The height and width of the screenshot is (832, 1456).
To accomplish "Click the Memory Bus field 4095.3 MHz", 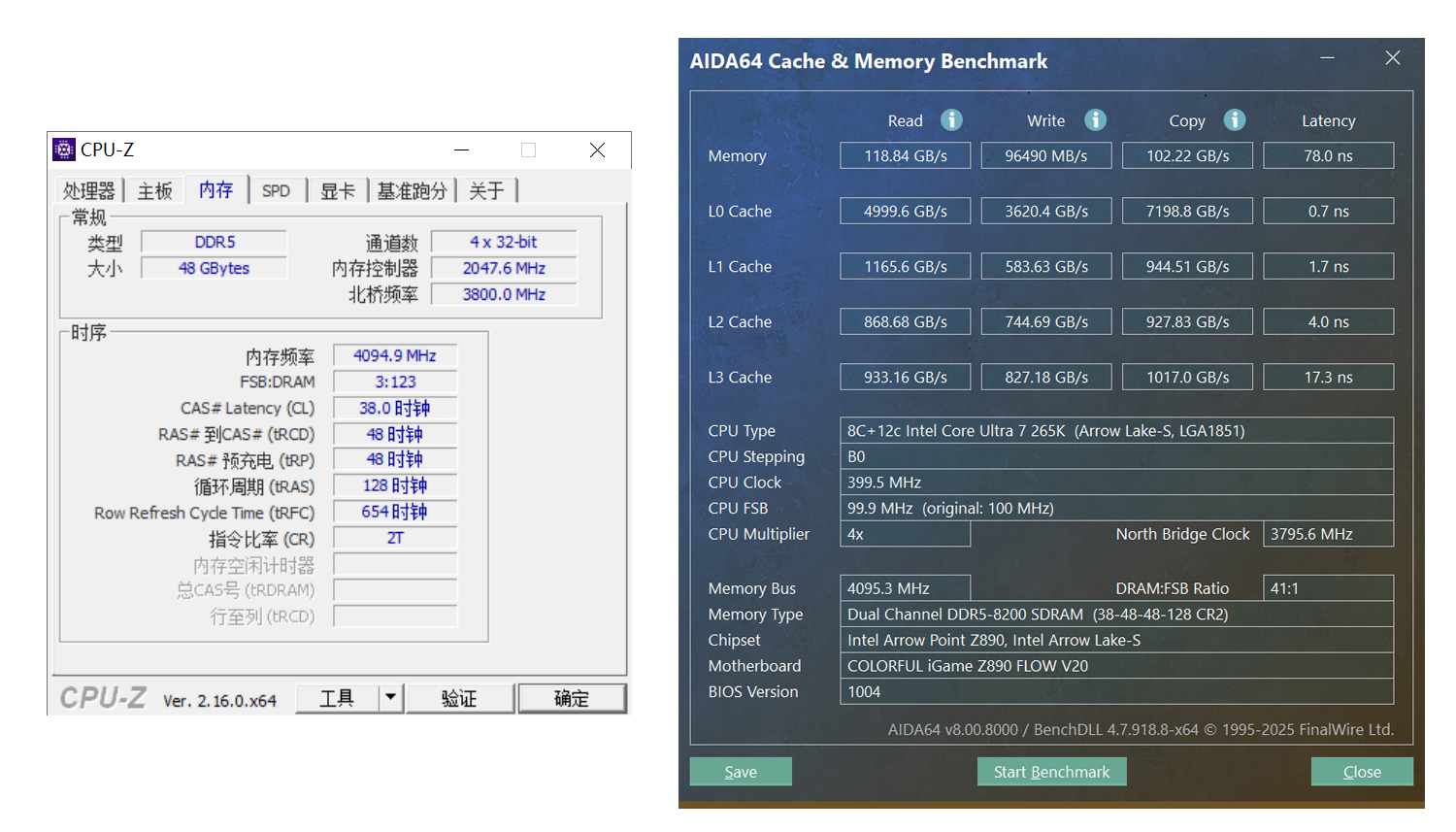I will (x=906, y=588).
